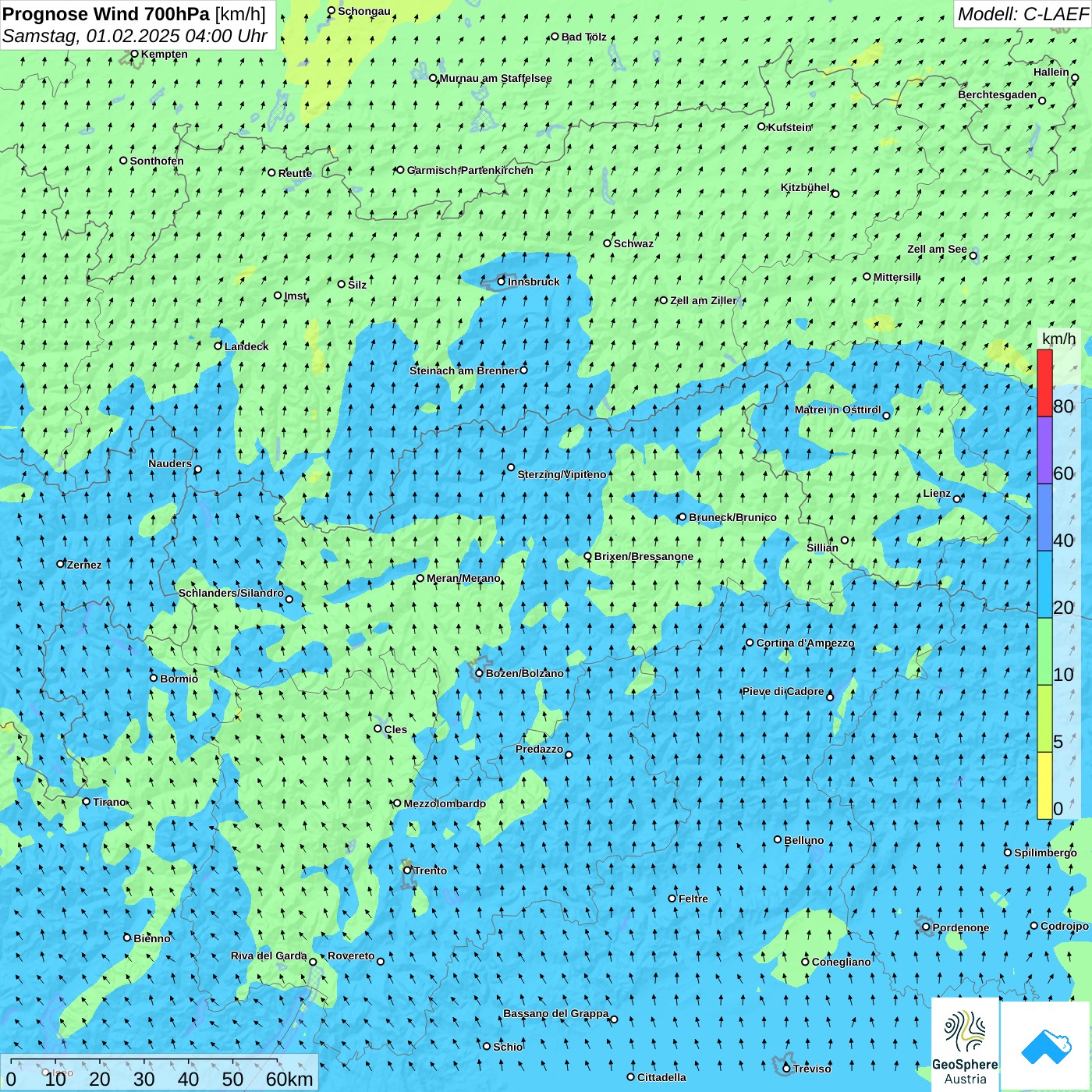Click the 'Bad Tölz' label
Viewport: 1092px width, 1092px height.
click(x=583, y=37)
